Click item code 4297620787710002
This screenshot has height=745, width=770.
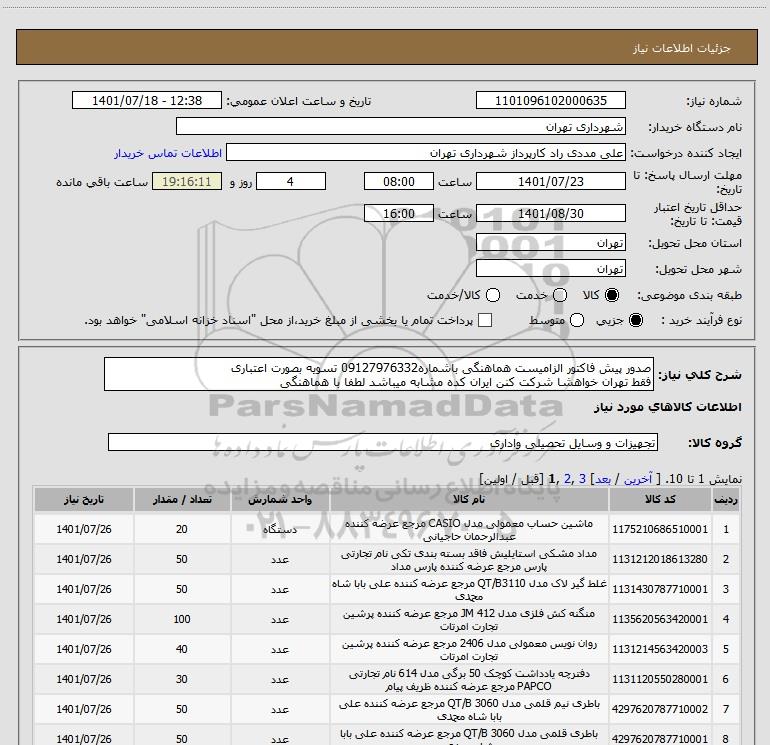tap(660, 709)
